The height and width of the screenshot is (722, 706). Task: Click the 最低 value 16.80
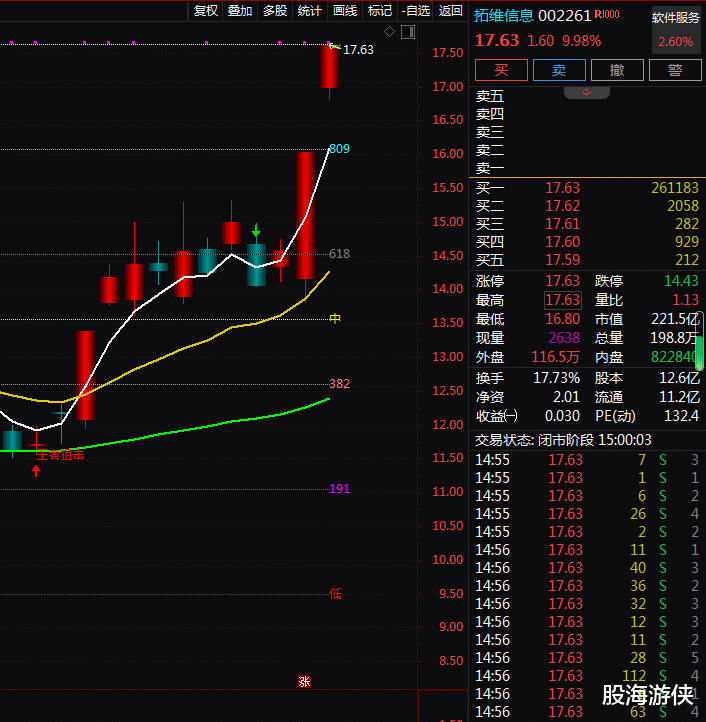pyautogui.click(x=562, y=319)
